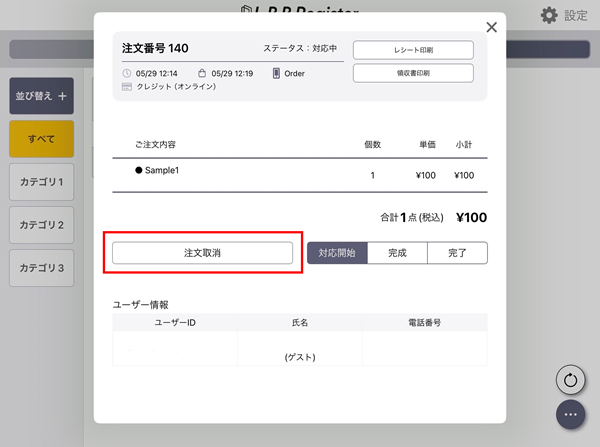This screenshot has height=447, width=600.
Task: Click the circular refresh icon
Action: [571, 380]
